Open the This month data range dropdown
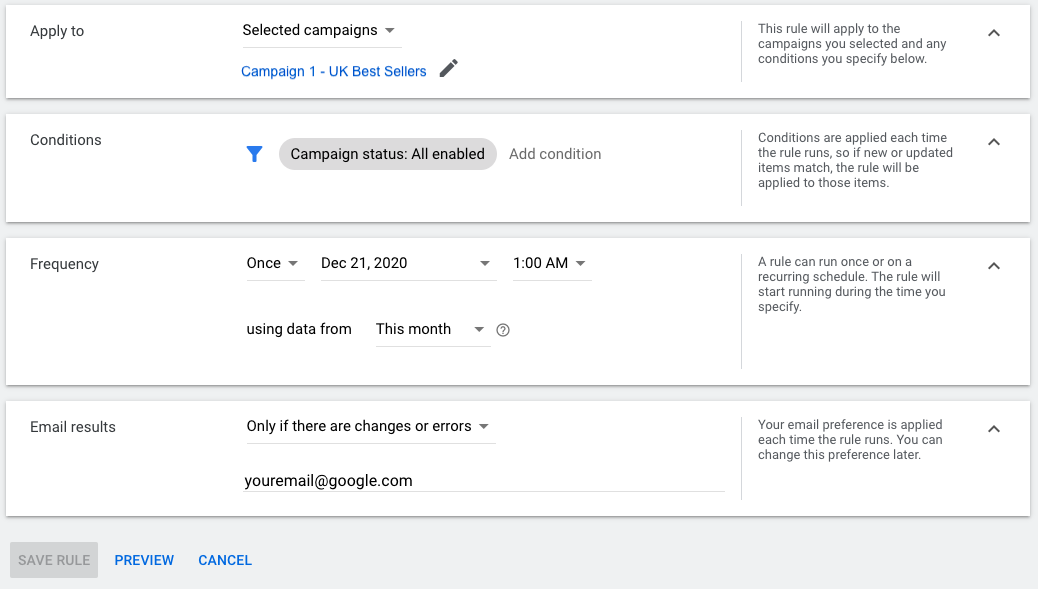The width and height of the screenshot is (1038, 589). click(431, 330)
